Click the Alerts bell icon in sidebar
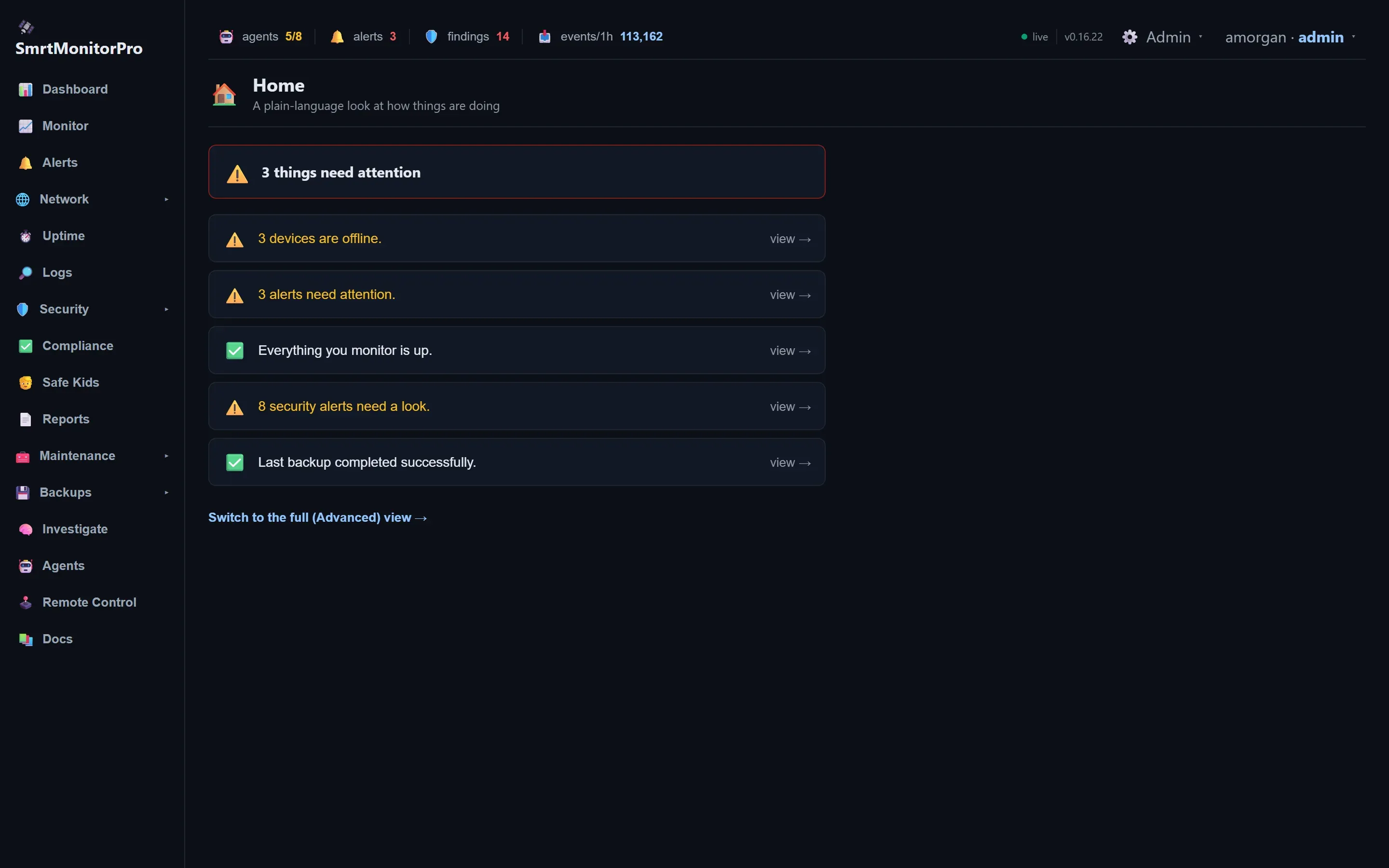This screenshot has height=868, width=1389. [25, 163]
